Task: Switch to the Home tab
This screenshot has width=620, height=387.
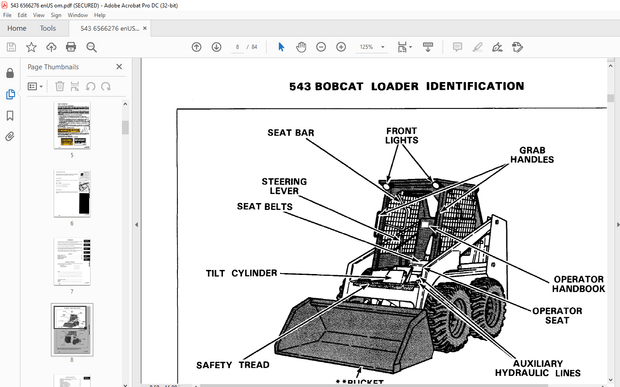Action: (17, 28)
